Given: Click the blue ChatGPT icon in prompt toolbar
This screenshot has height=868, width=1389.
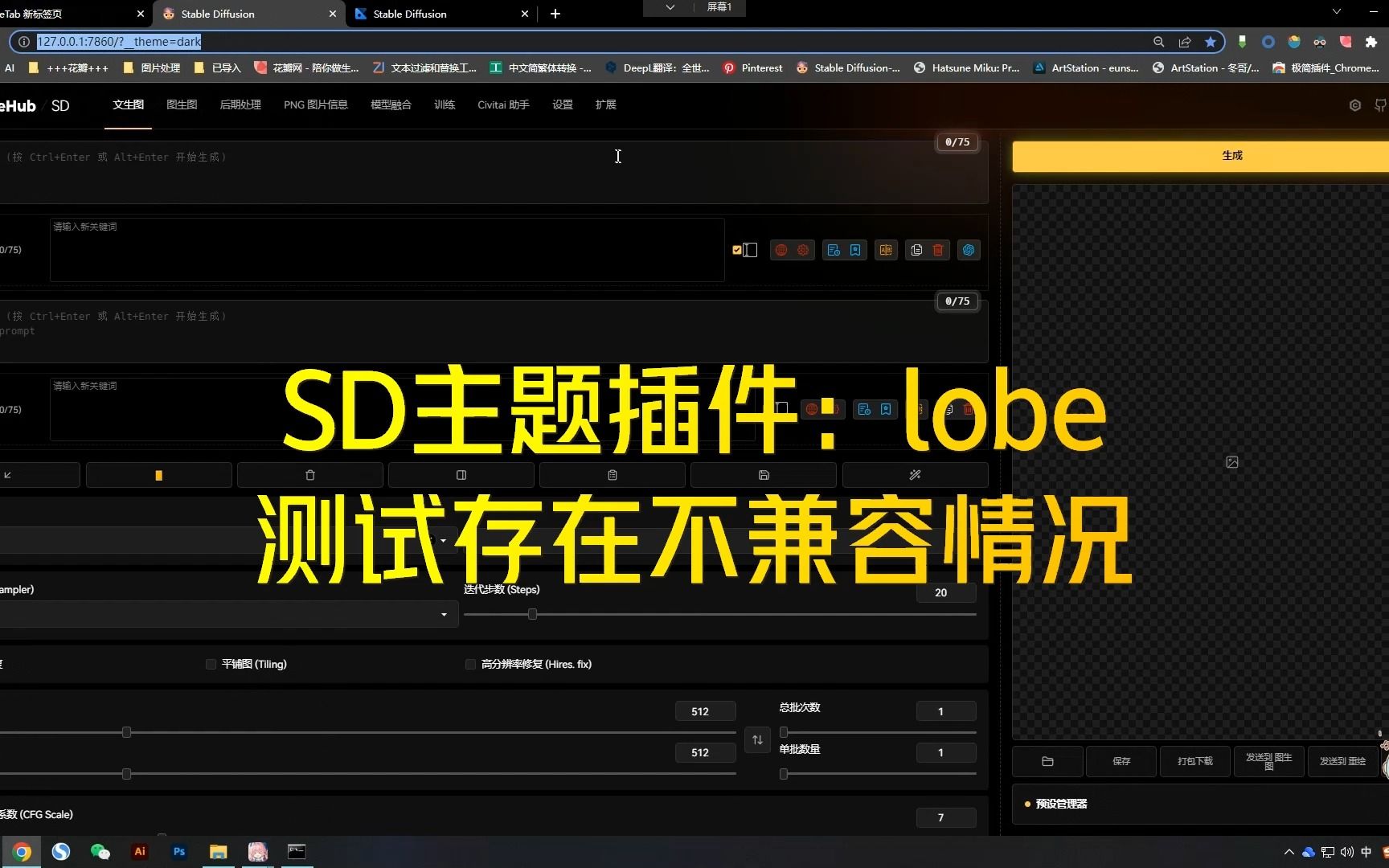Looking at the screenshot, I should [969, 250].
